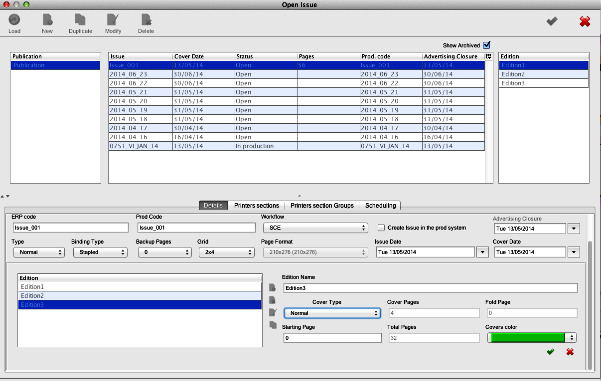Select issue row 2014_05_21

tap(297, 92)
